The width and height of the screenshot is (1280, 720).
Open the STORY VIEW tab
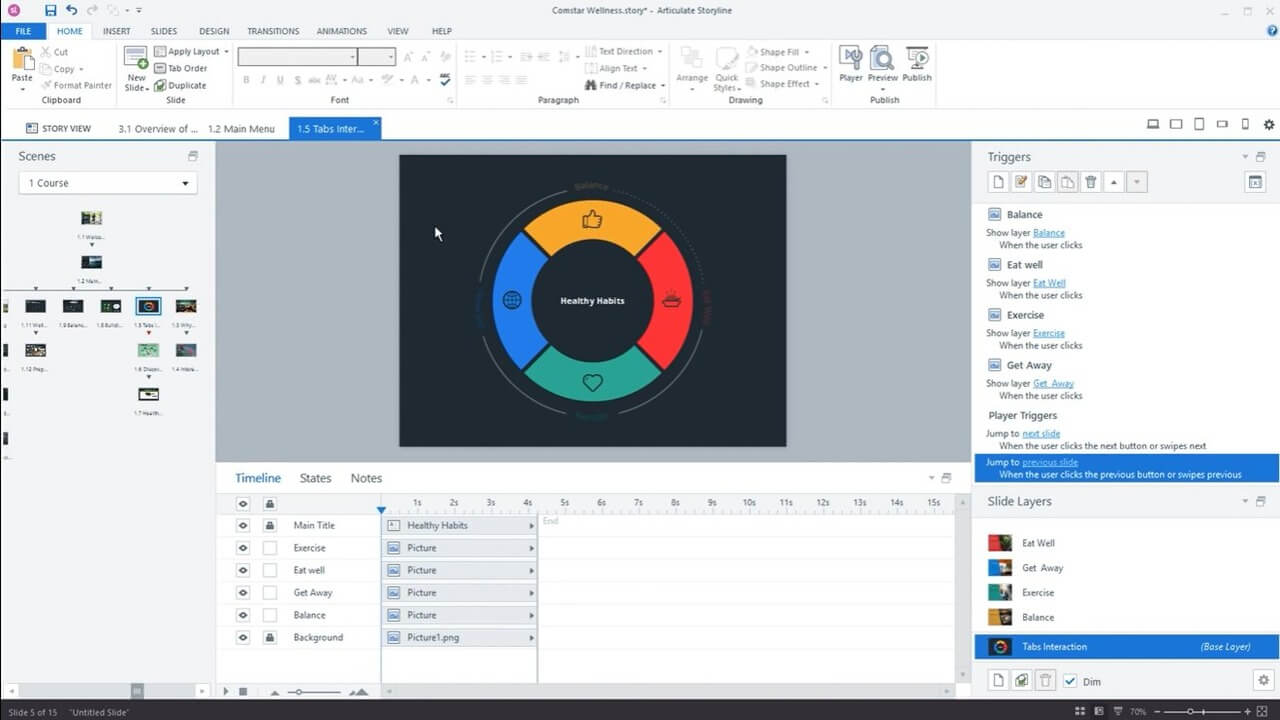[x=58, y=128]
